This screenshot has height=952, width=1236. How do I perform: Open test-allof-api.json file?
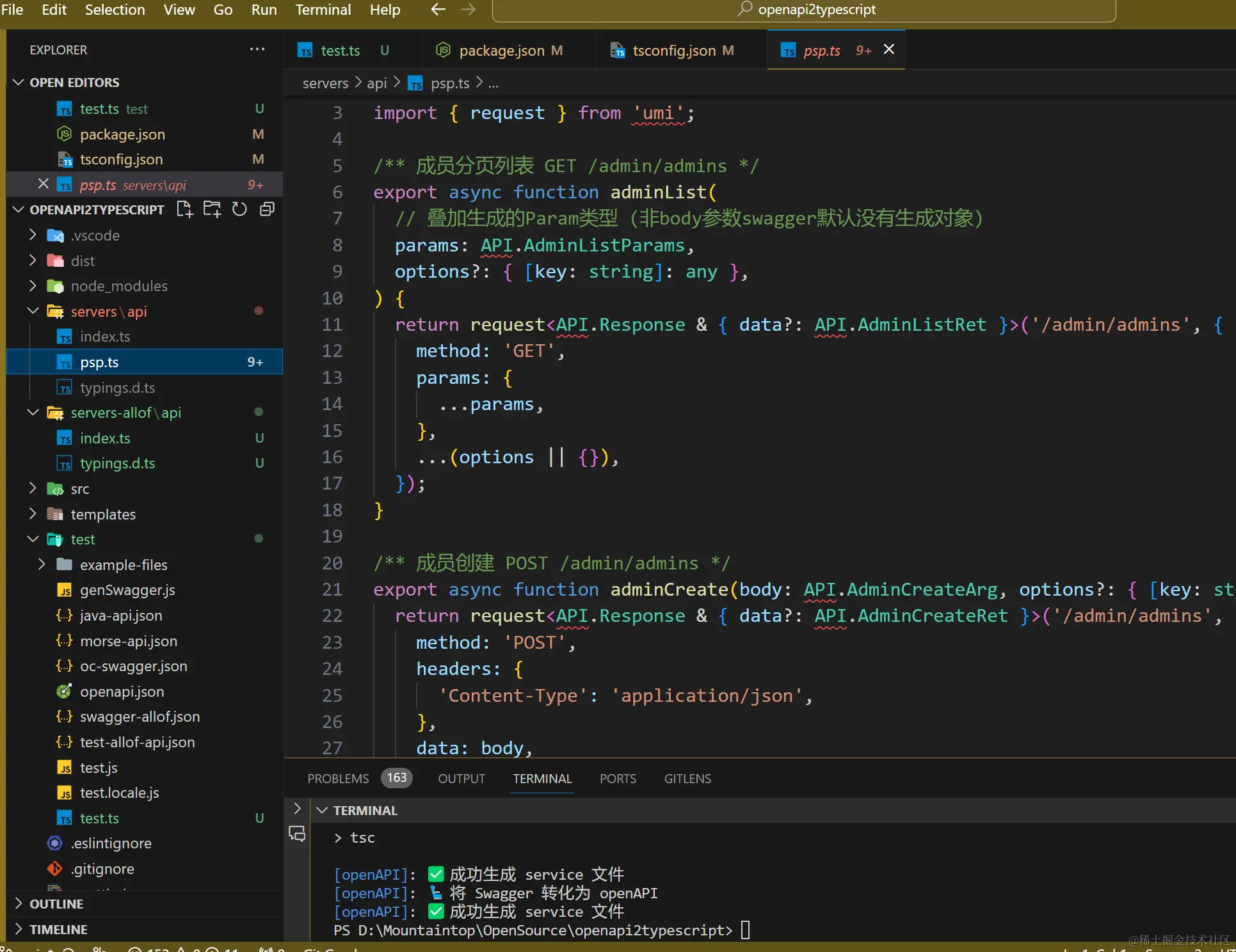coord(144,742)
